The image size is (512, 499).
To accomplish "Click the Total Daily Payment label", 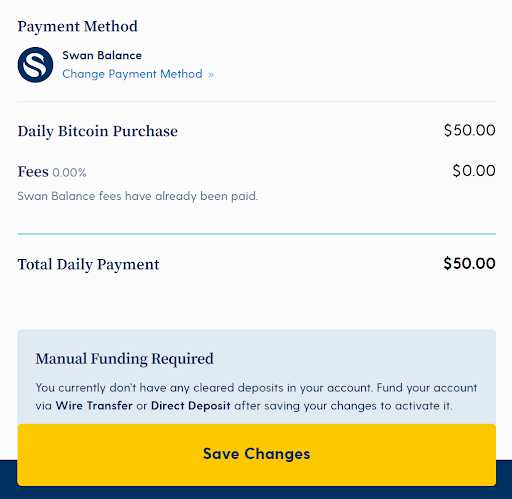I will [x=88, y=264].
